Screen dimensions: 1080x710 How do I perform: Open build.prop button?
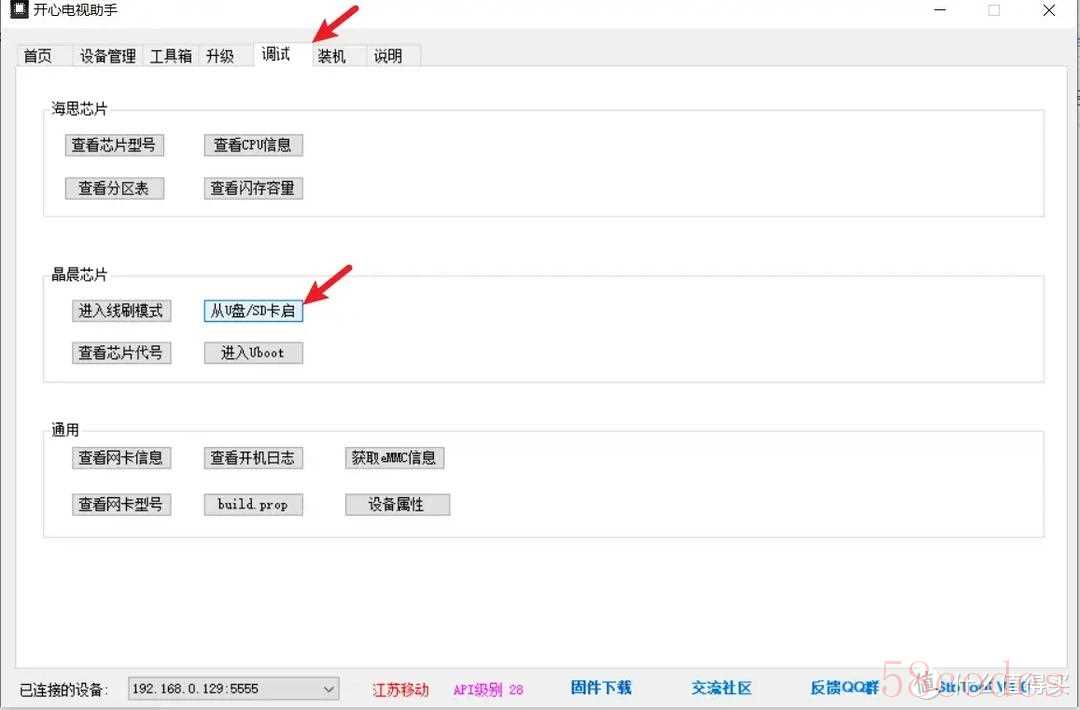coord(253,505)
